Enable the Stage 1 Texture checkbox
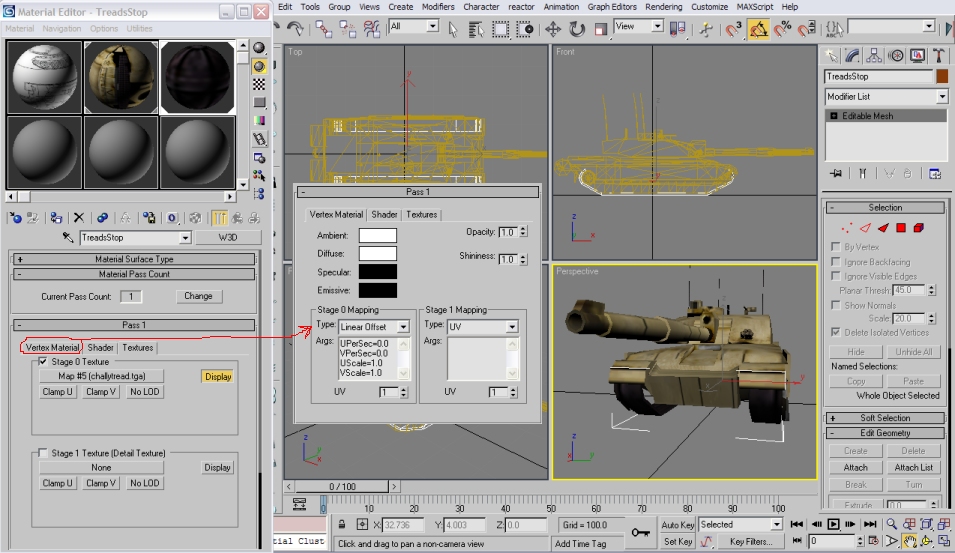 point(42,453)
